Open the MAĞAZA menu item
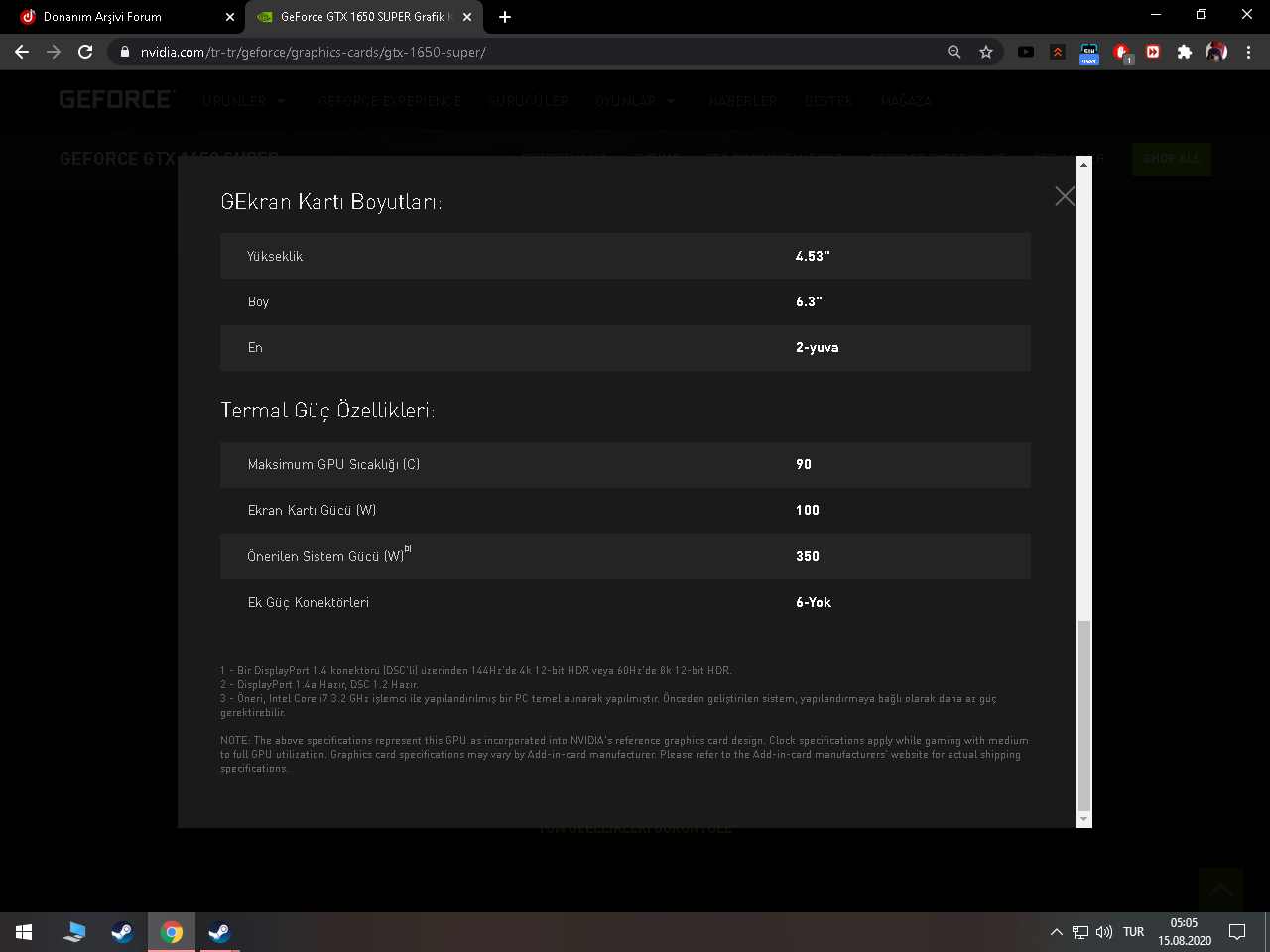Viewport: 1270px width, 952px height. (906, 101)
